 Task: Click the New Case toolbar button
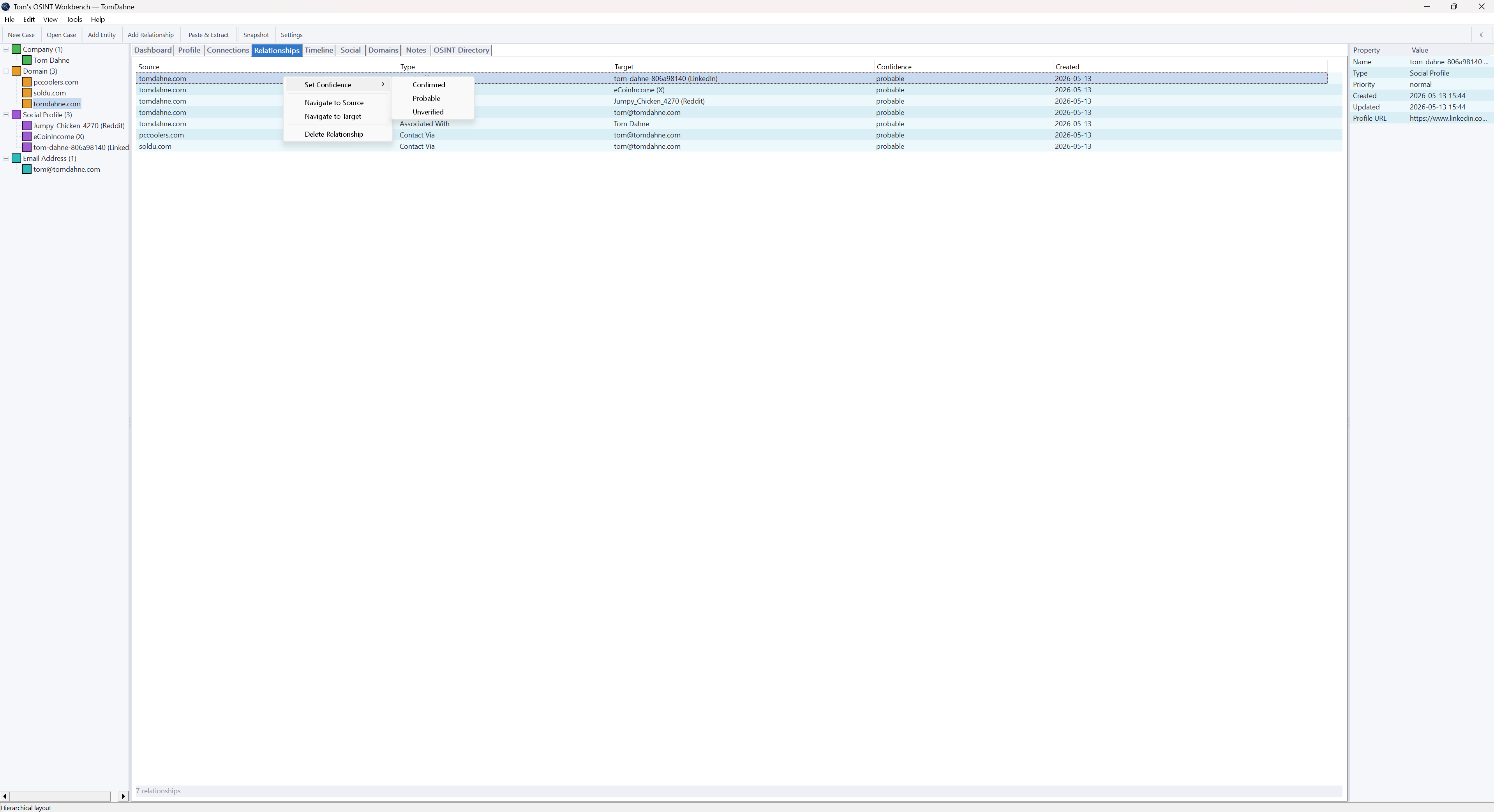pyautogui.click(x=21, y=35)
